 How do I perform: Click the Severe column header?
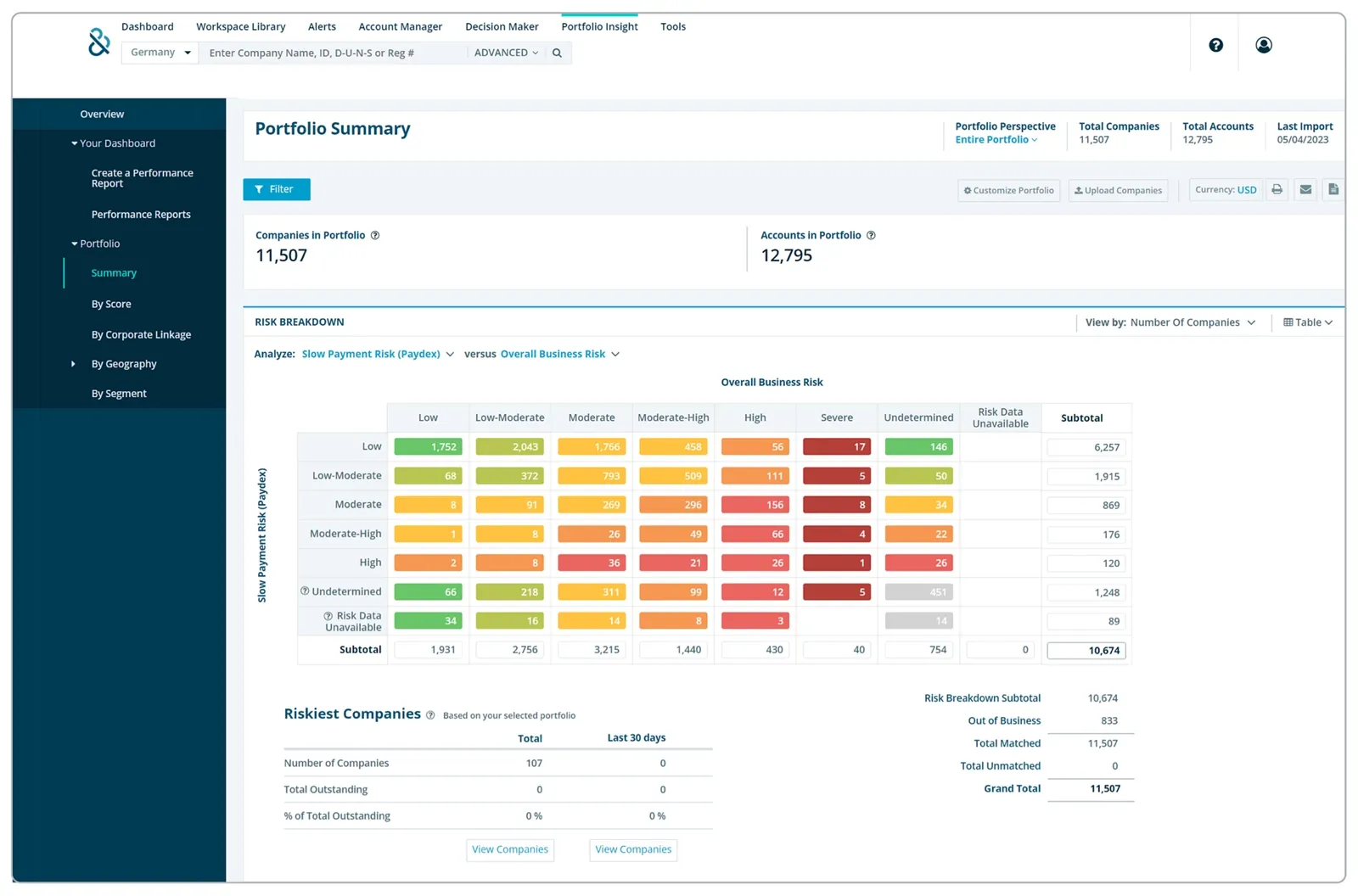(x=837, y=417)
